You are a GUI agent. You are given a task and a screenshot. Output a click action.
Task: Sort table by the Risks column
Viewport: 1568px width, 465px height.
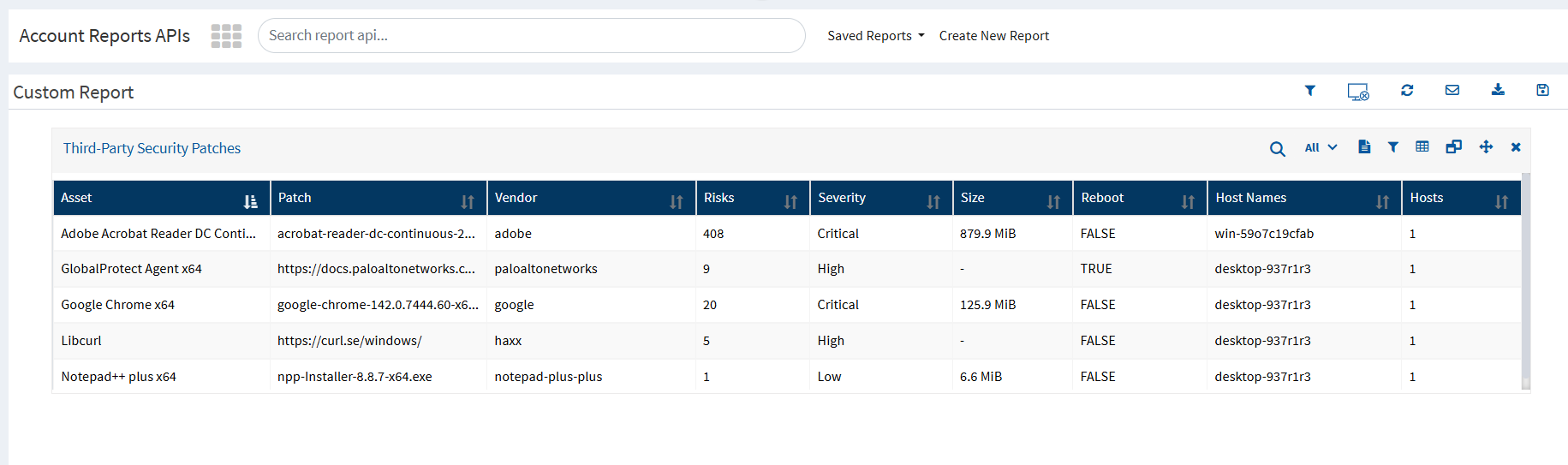790,202
